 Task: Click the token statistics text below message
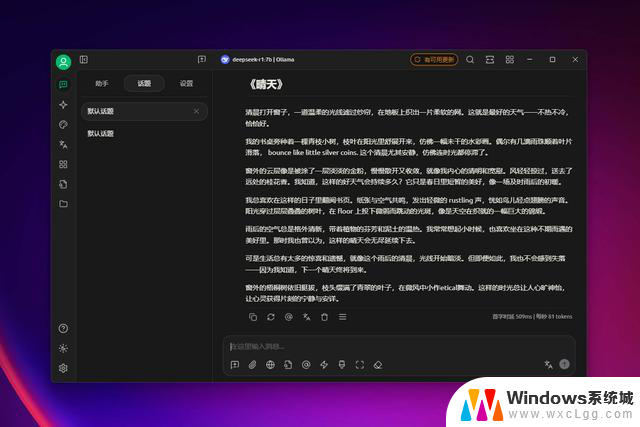532,316
